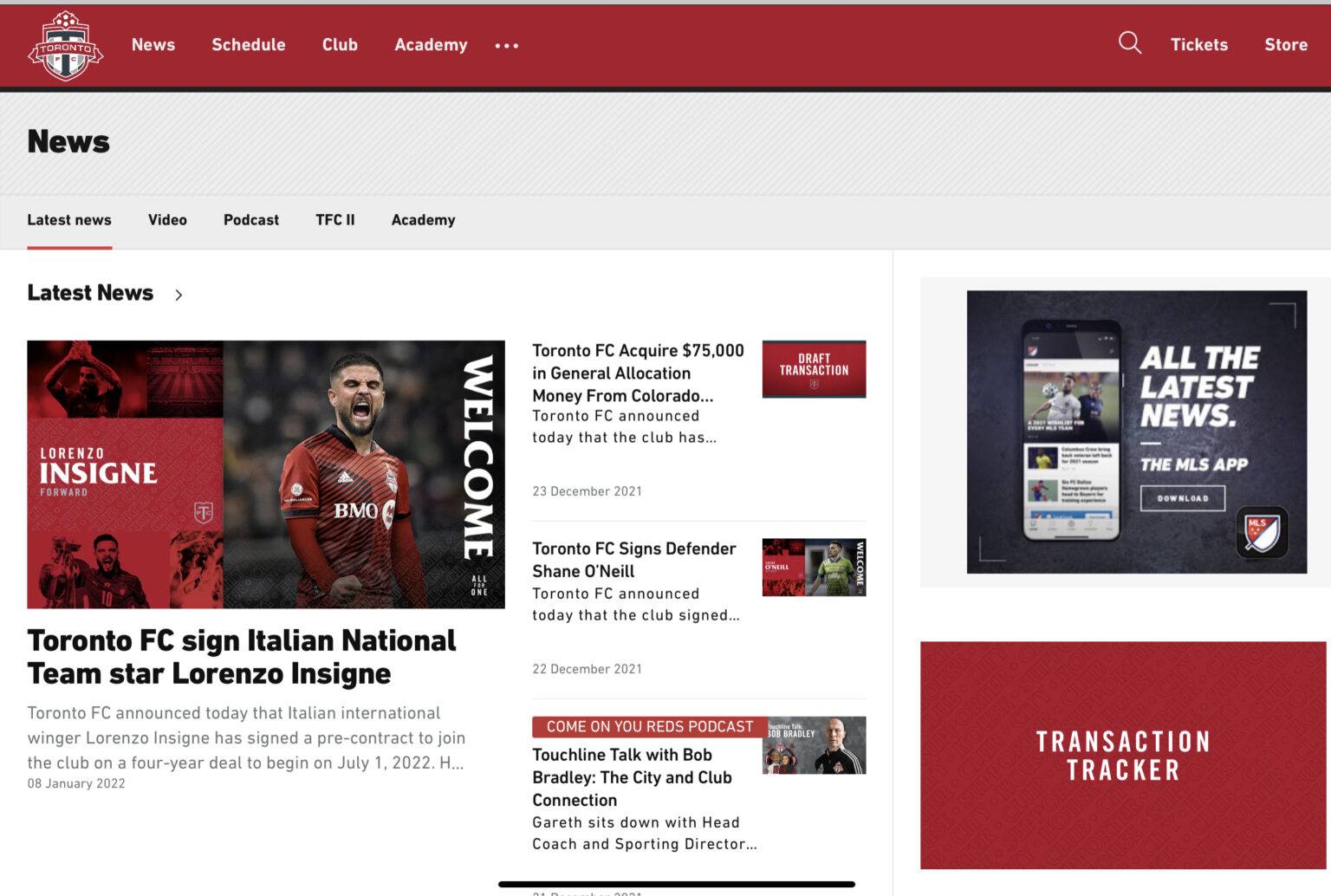Open the General Allocation Money article headline
This screenshot has width=1331, height=896.
639,373
